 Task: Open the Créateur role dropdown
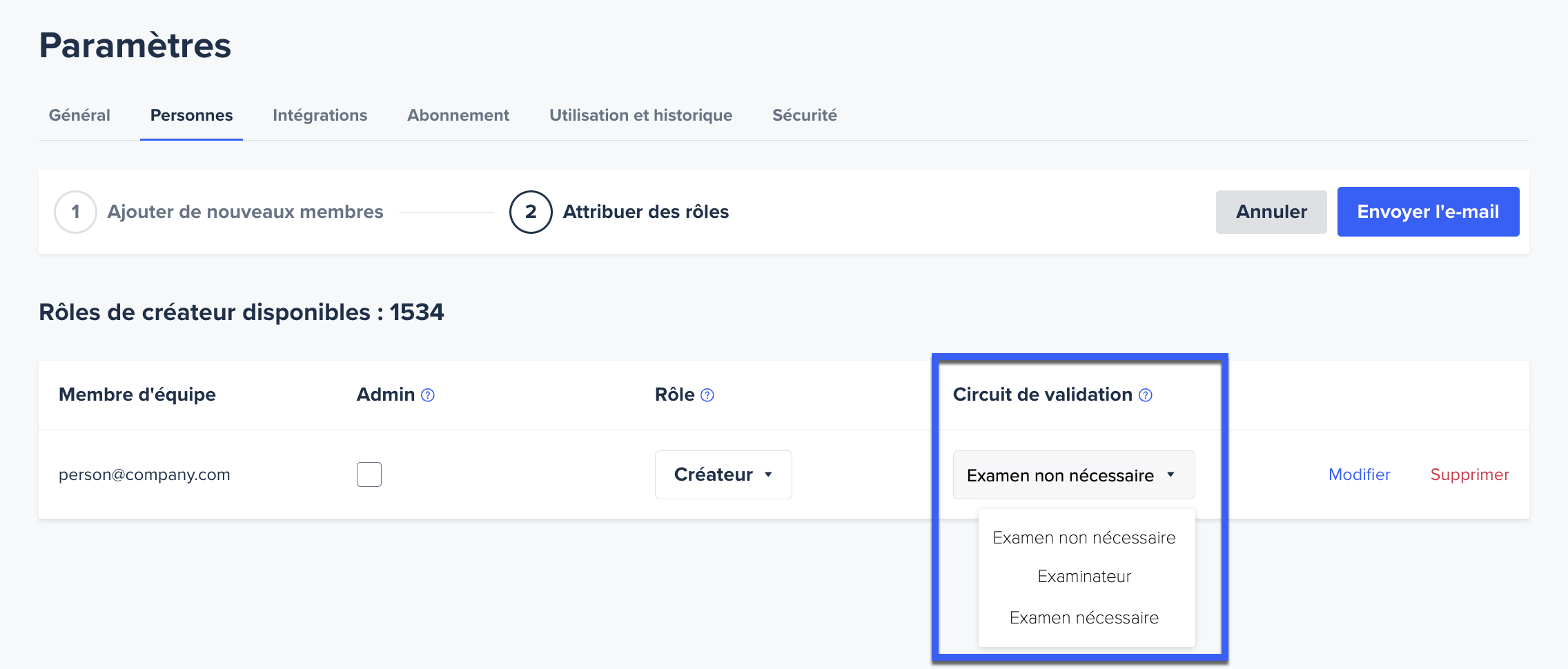click(x=723, y=475)
